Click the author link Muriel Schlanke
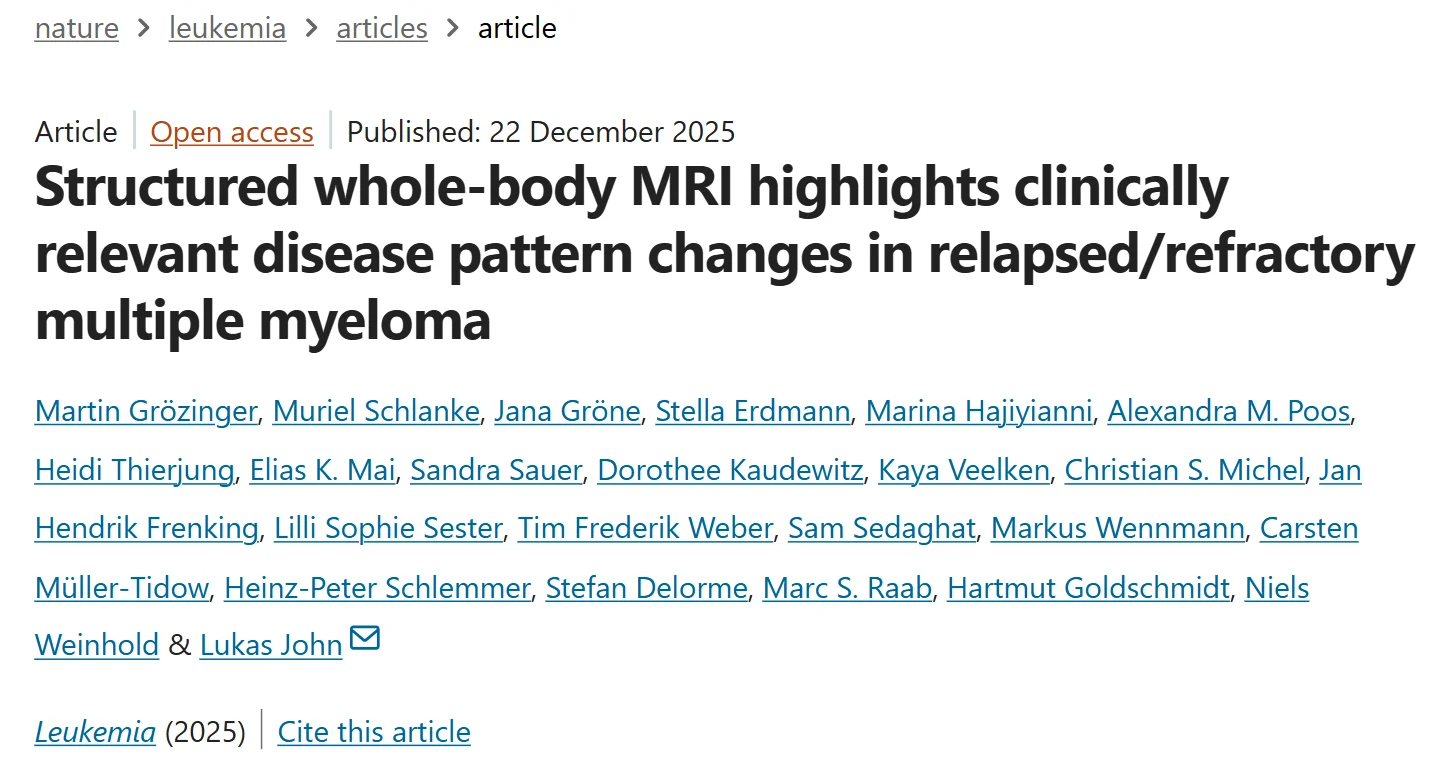 [376, 411]
